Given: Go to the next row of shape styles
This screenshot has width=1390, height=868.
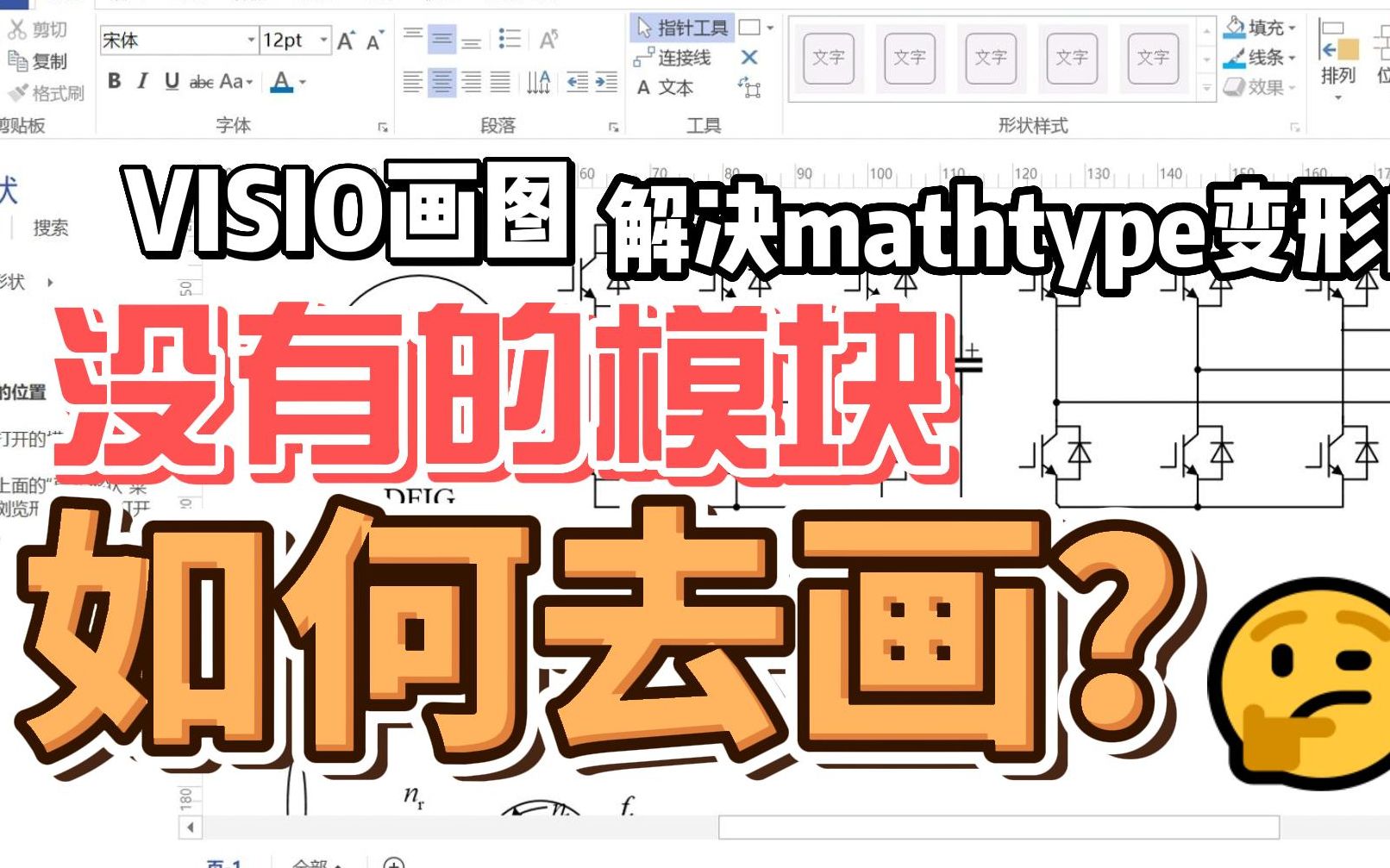Looking at the screenshot, I should [1206, 59].
